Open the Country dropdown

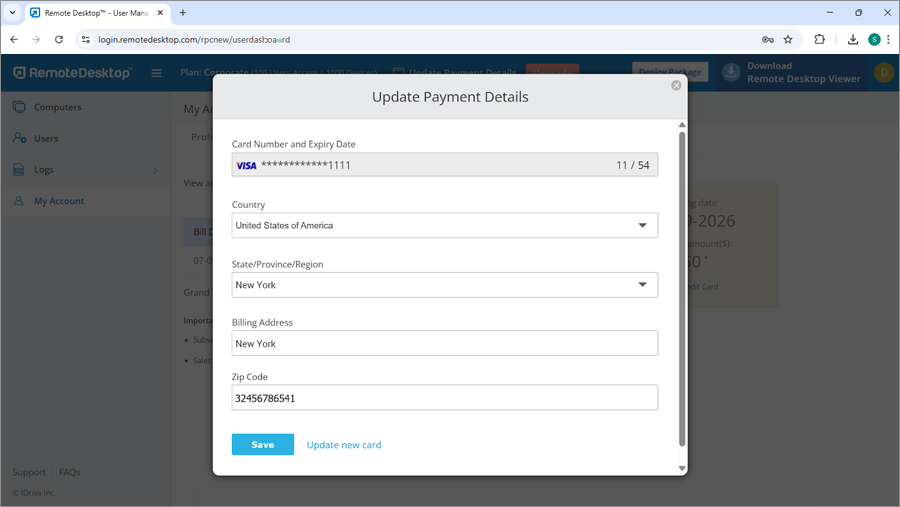444,226
